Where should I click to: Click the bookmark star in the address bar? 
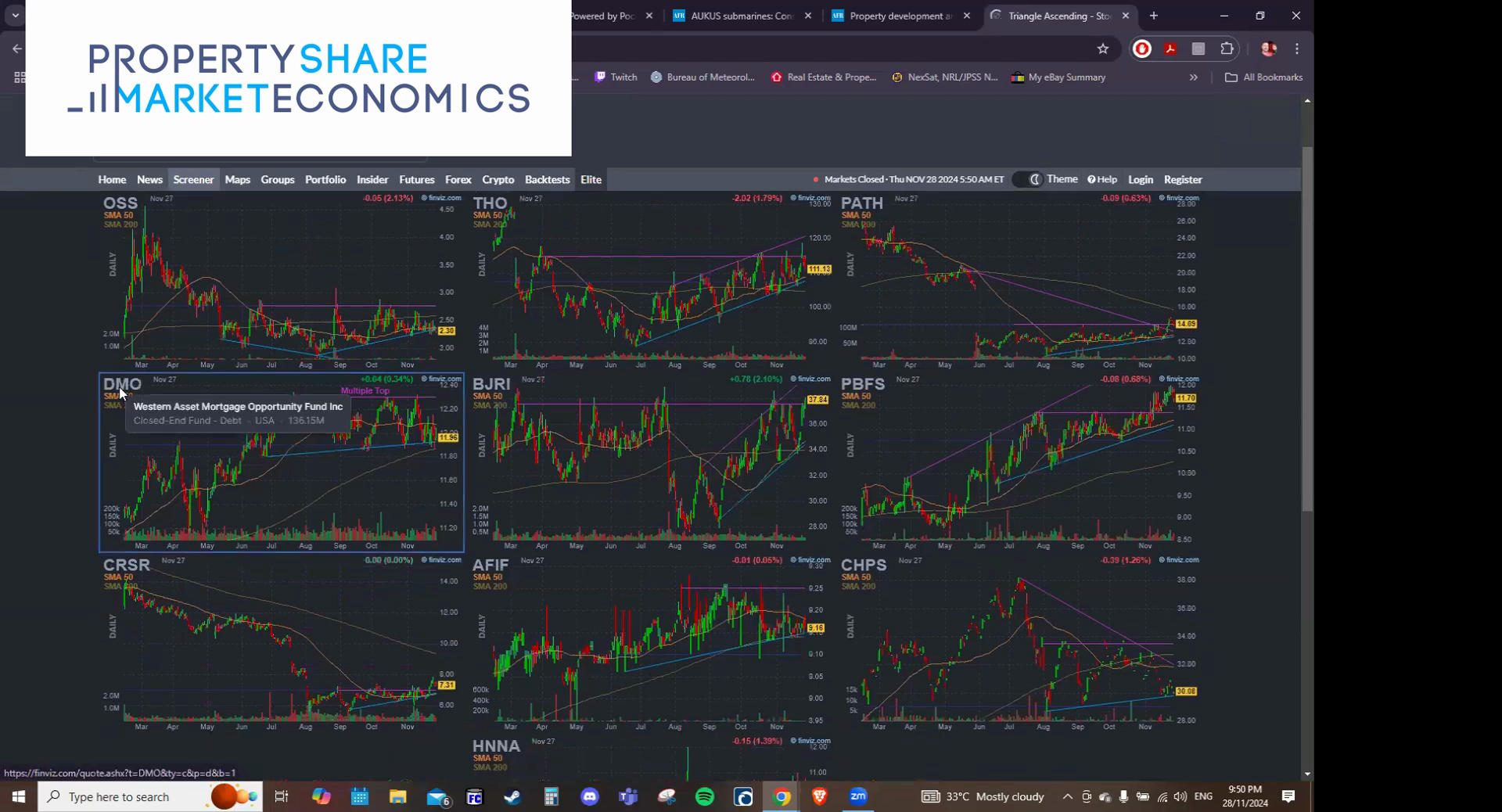click(x=1103, y=49)
